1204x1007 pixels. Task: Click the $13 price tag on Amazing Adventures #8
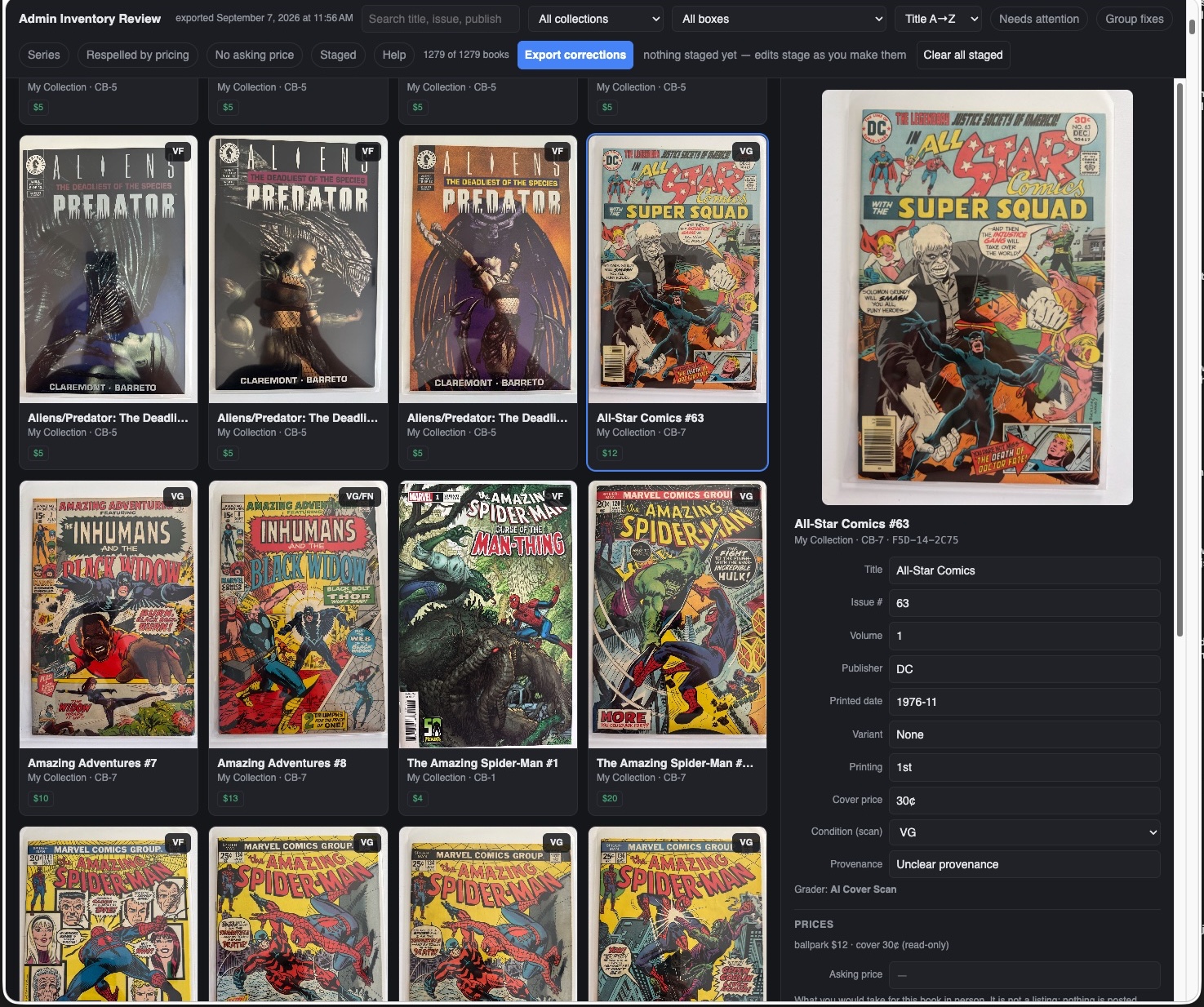230,798
